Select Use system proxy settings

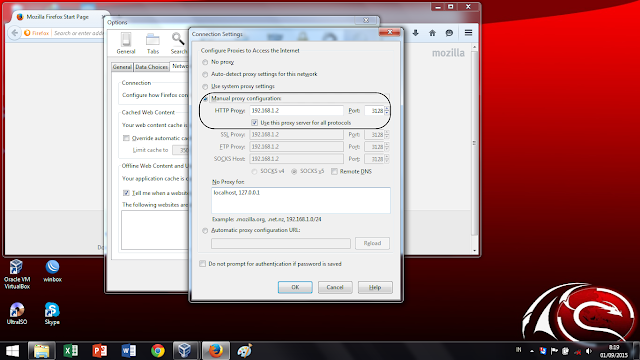pyautogui.click(x=205, y=87)
